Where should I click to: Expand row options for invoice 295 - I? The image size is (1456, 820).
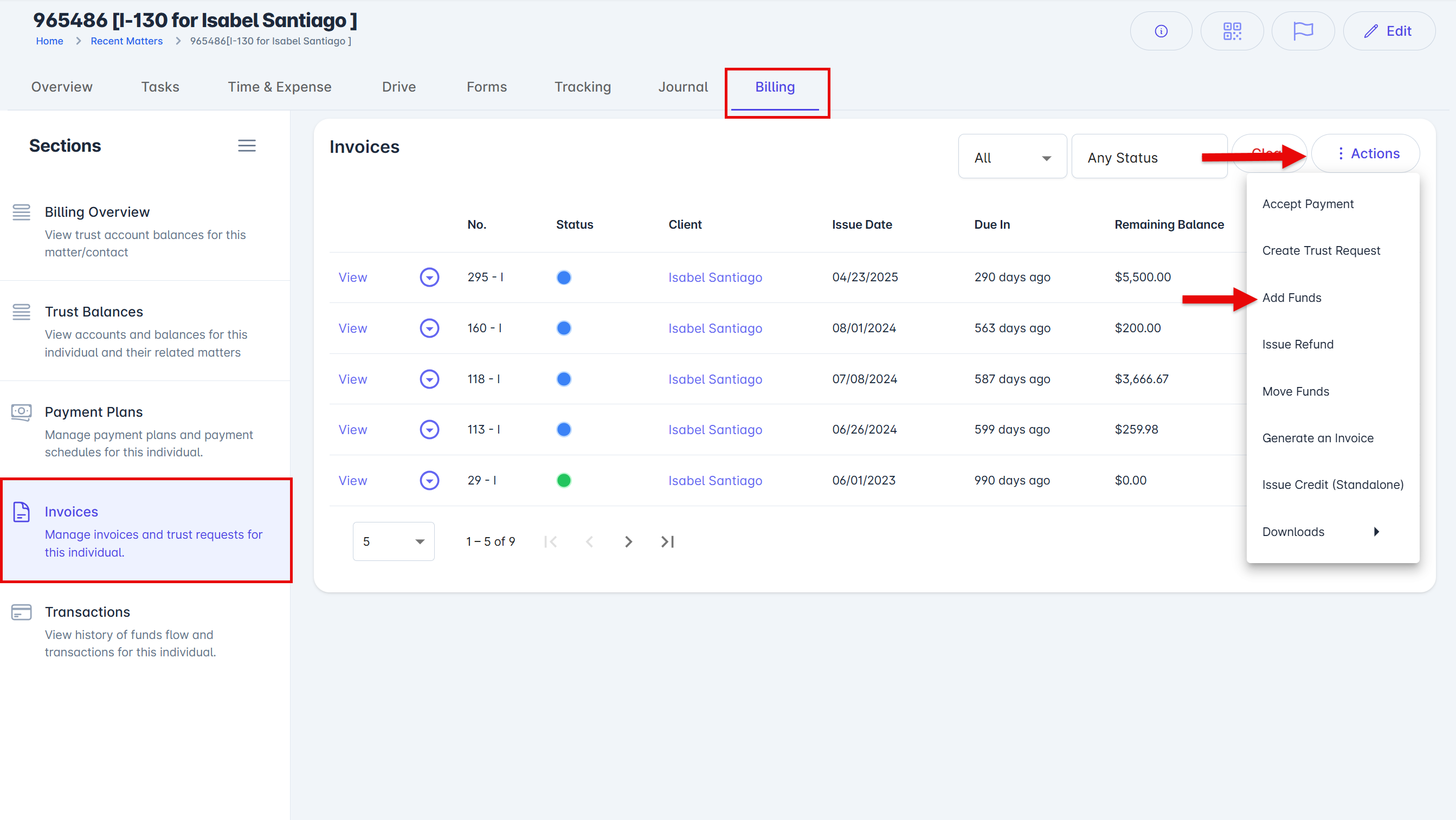429,277
